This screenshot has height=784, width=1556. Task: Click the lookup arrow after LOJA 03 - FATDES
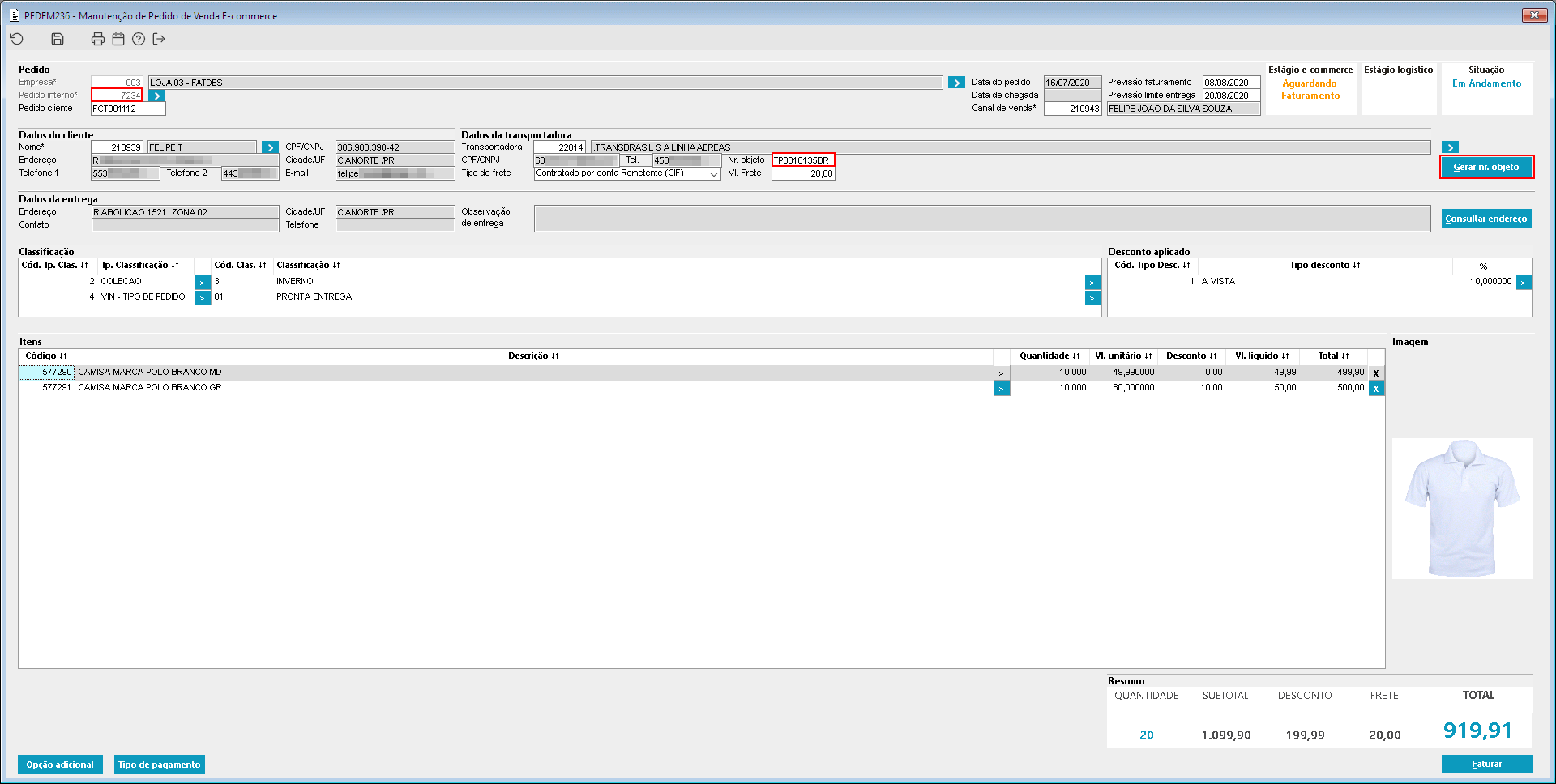[957, 83]
